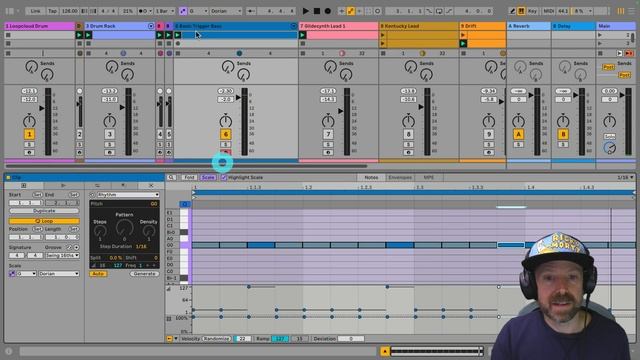The image size is (640, 360).
Task: Click the Link button
Action: (x=36, y=11)
